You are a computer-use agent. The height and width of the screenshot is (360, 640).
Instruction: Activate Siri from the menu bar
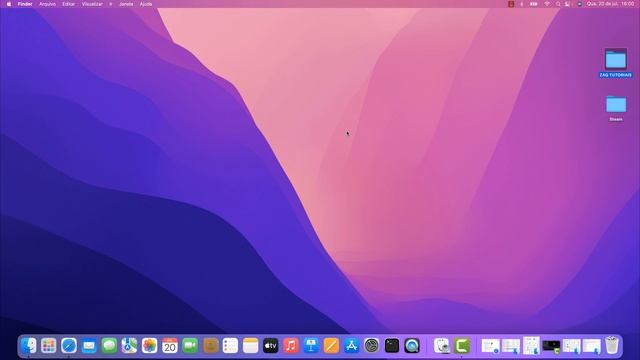click(579, 4)
